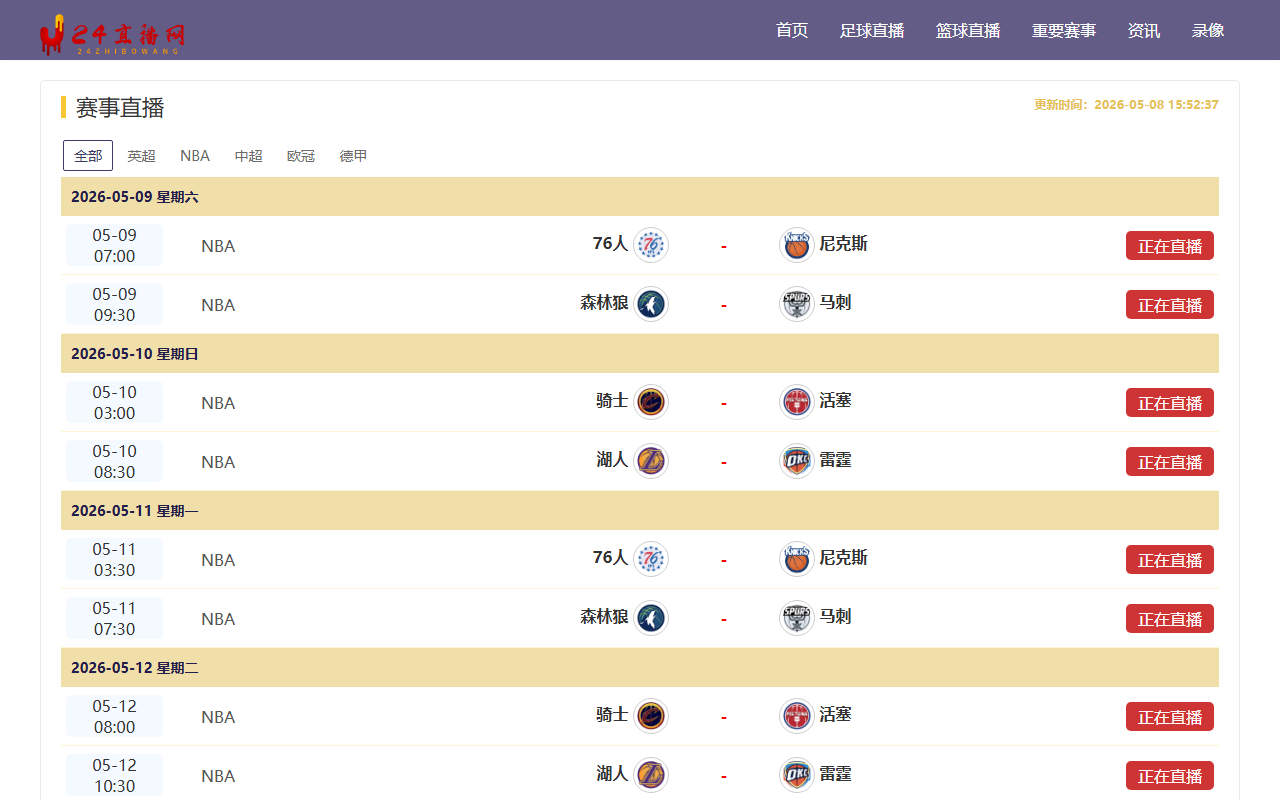
Task: Click team name 雷霆 in 05-10 08:30 row
Action: pyautogui.click(x=835, y=460)
